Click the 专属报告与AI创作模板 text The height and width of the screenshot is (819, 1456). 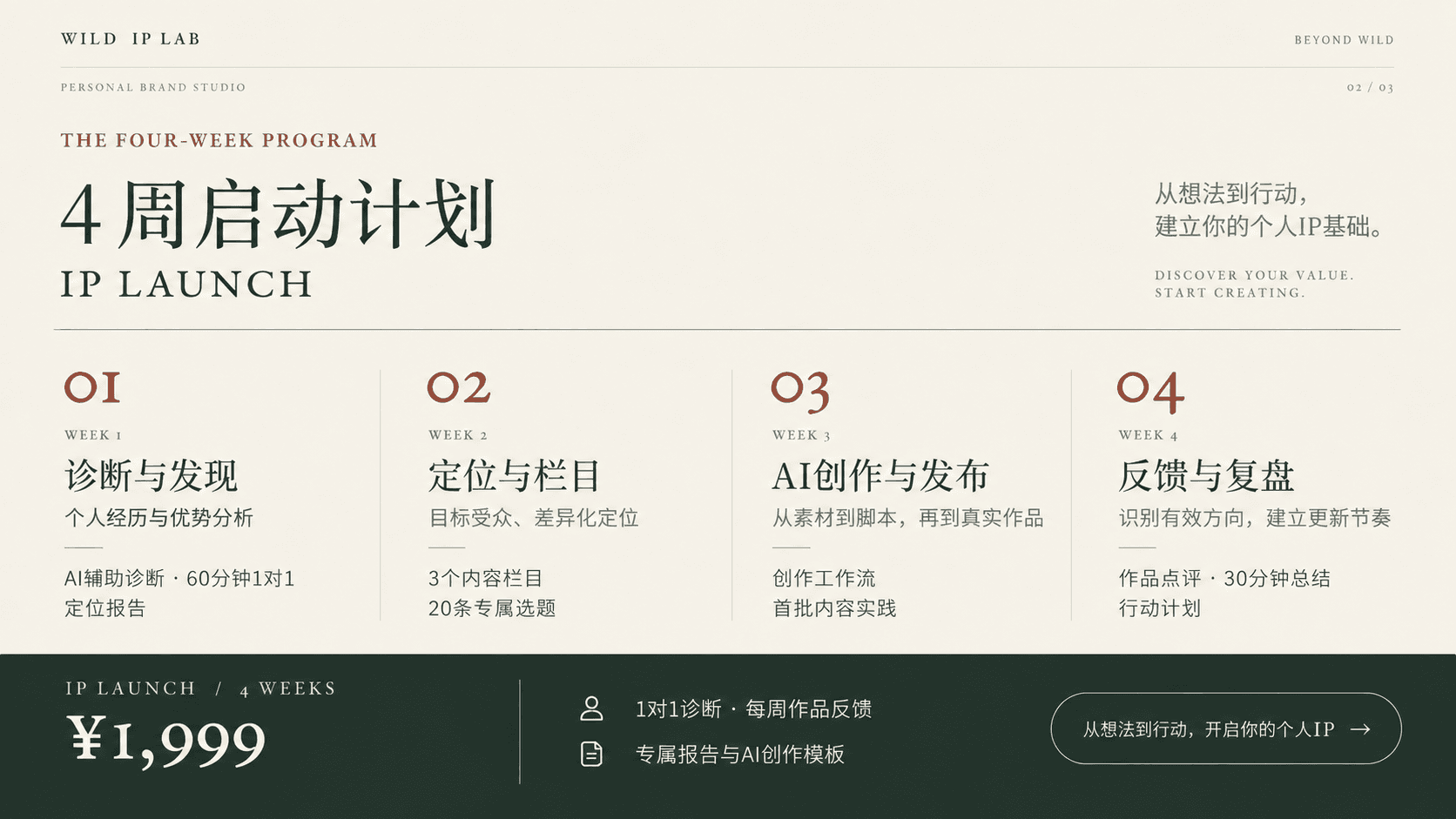pos(740,755)
